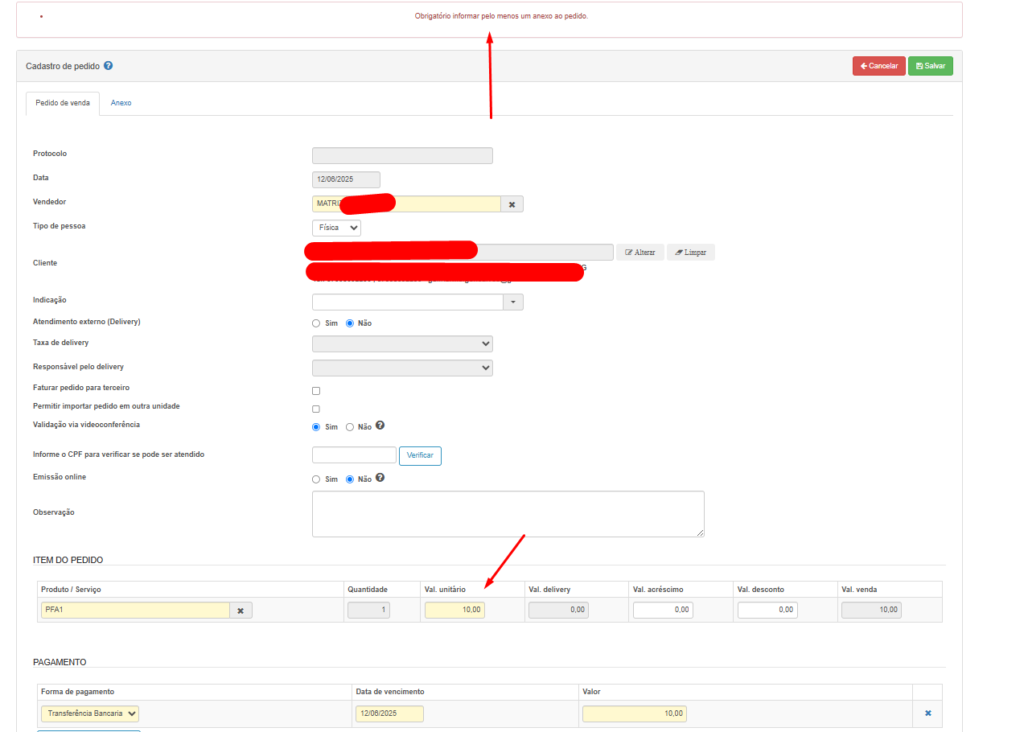The width and height of the screenshot is (1024, 732).
Task: Expand the Indicação combo box arrow
Action: pos(513,302)
